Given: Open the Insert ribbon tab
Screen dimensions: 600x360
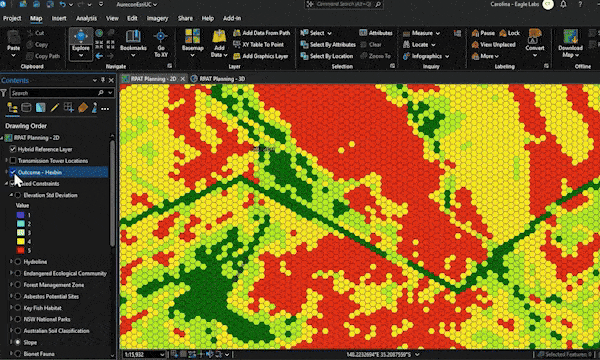Looking at the screenshot, I should coord(59,18).
